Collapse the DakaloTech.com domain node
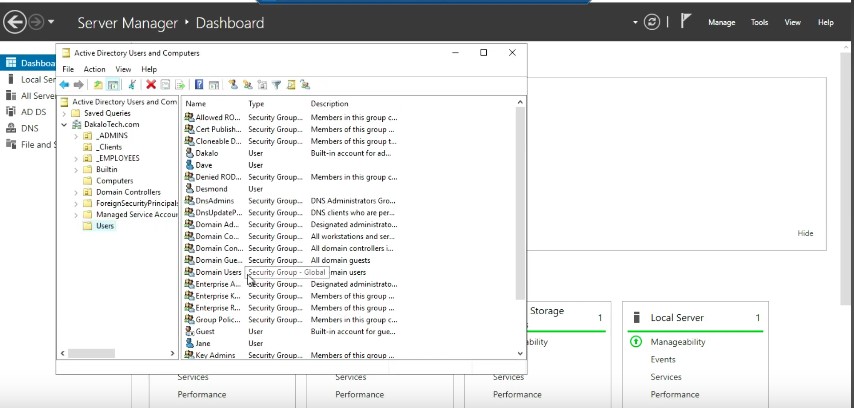 (64, 124)
